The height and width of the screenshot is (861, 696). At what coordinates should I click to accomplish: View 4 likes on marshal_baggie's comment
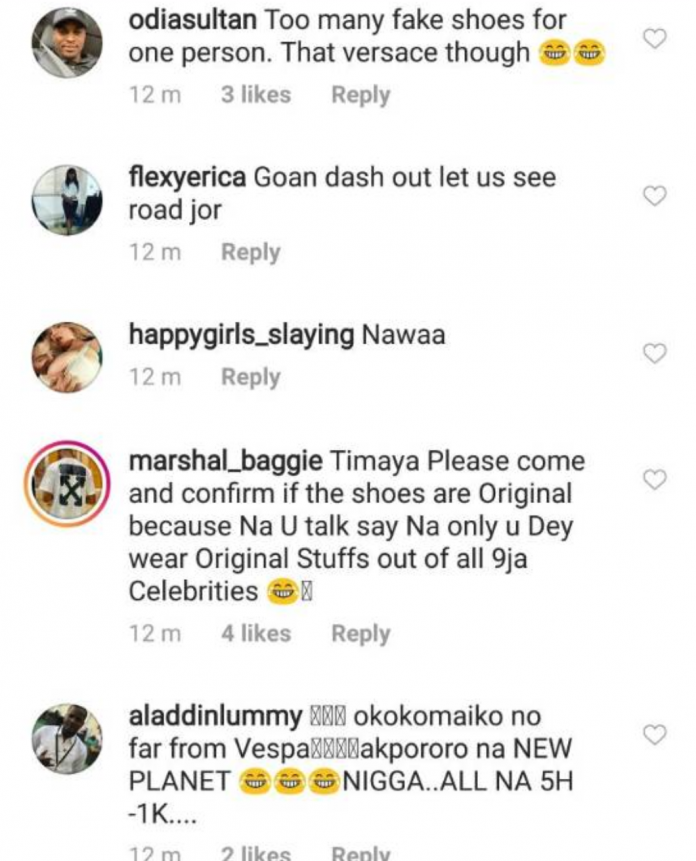coord(256,633)
